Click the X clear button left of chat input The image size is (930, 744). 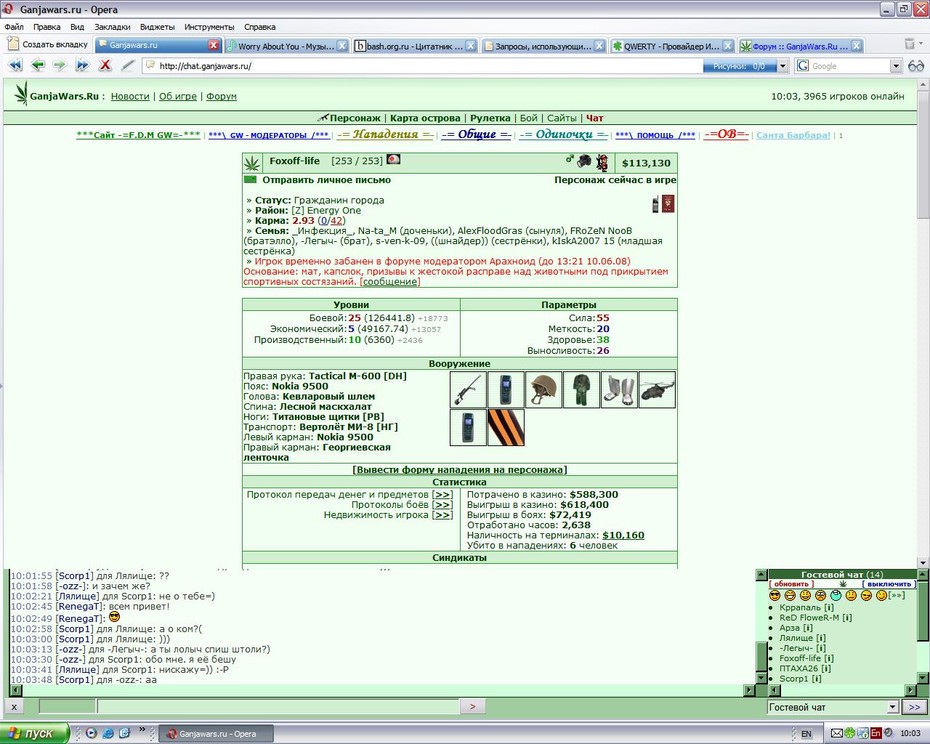click(x=14, y=707)
